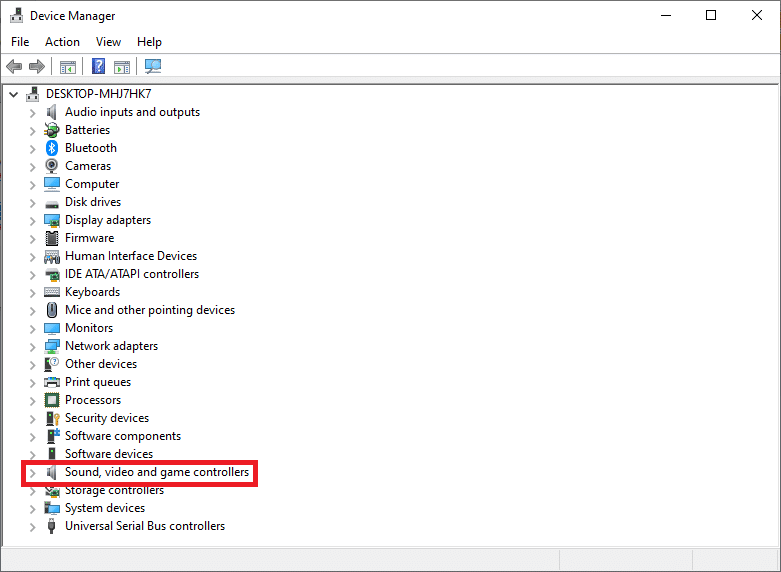Click the Other devices question-mark icon
The image size is (781, 572).
pos(52,364)
